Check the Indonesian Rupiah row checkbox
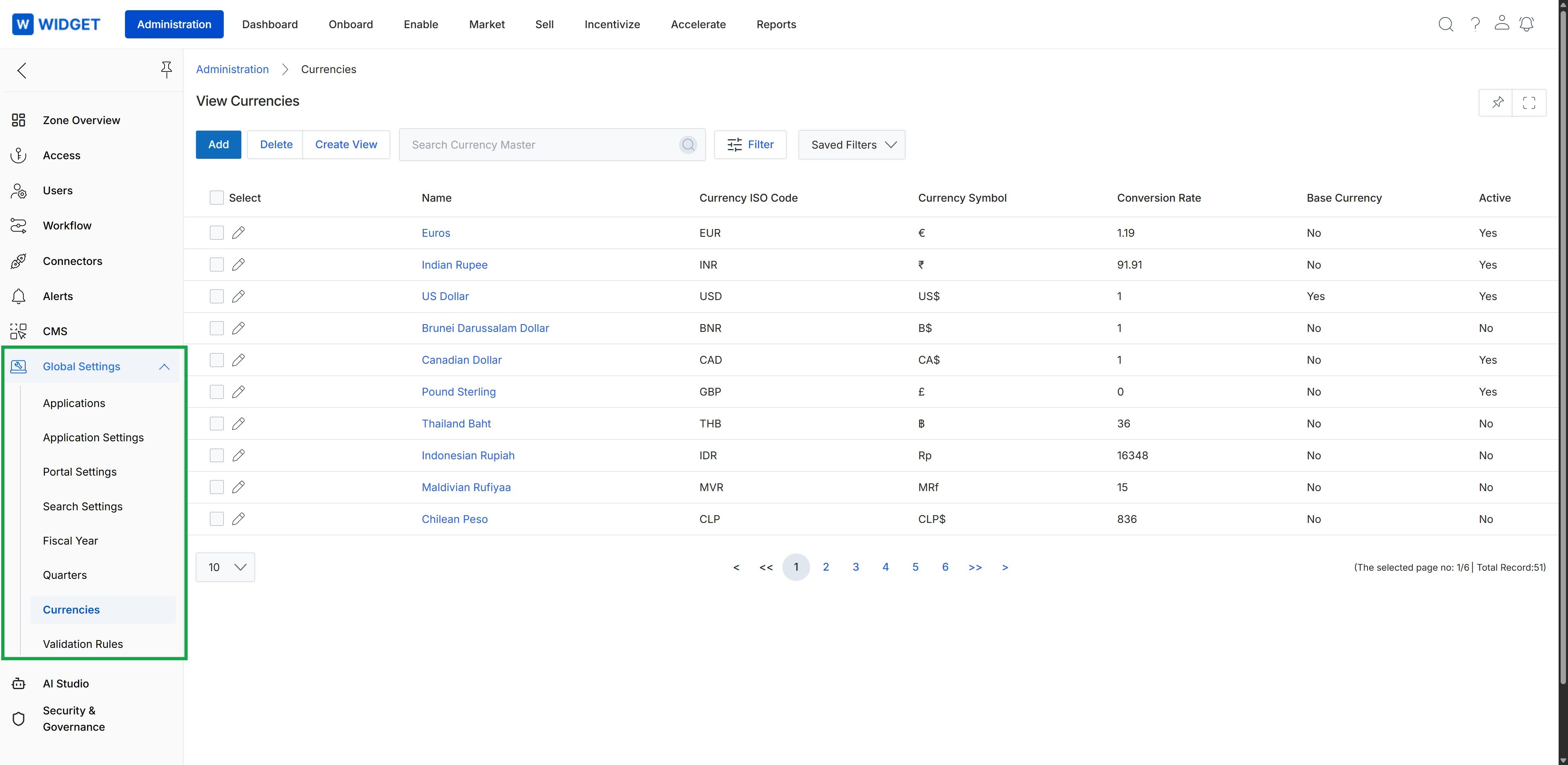Screen dimensions: 1568x765 (x=217, y=455)
